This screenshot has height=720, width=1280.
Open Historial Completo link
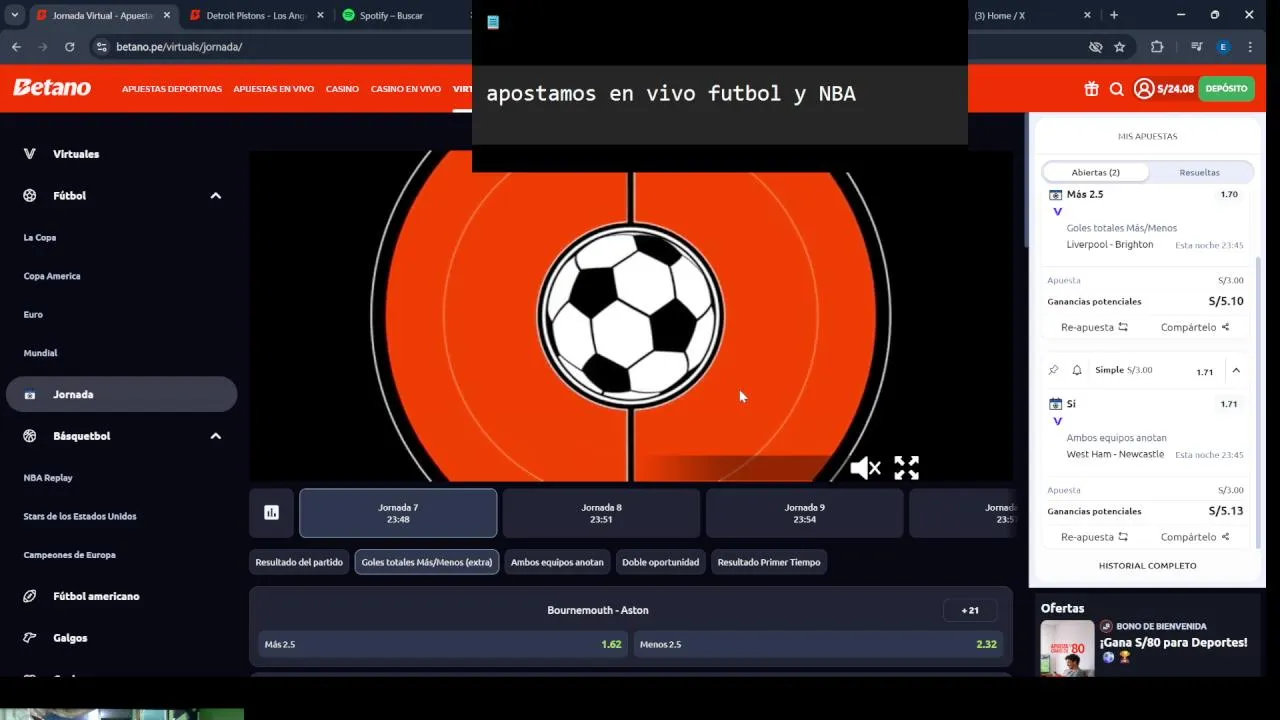[x=1147, y=566]
